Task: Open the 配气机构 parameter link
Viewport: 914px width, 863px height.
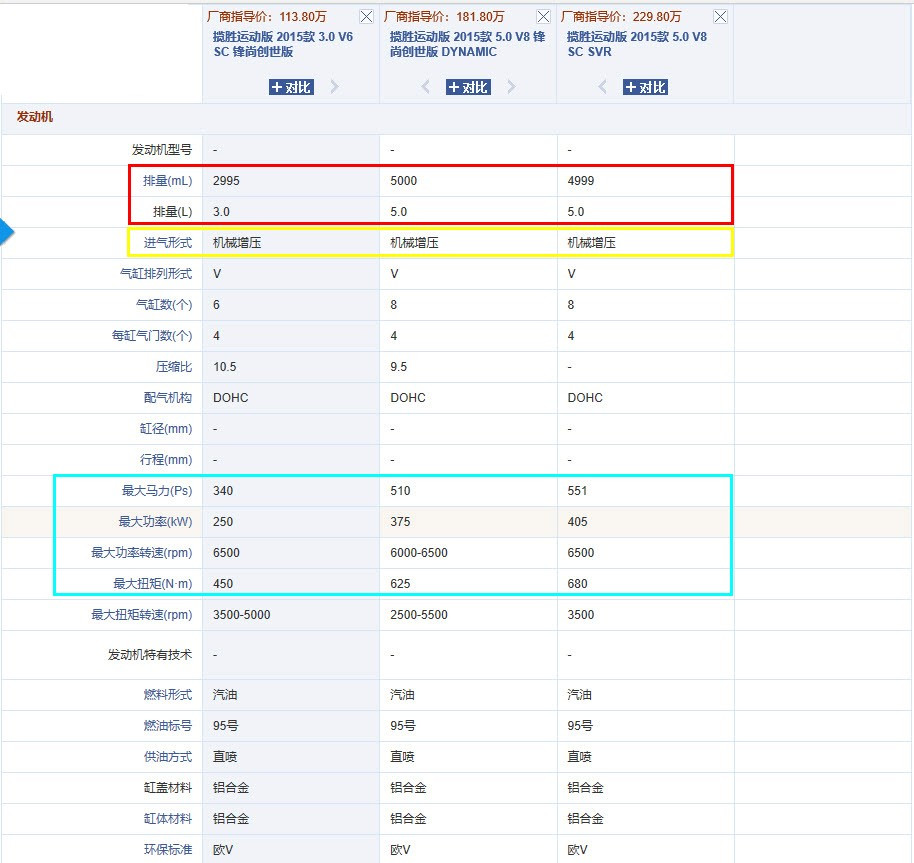Action: click(x=168, y=397)
